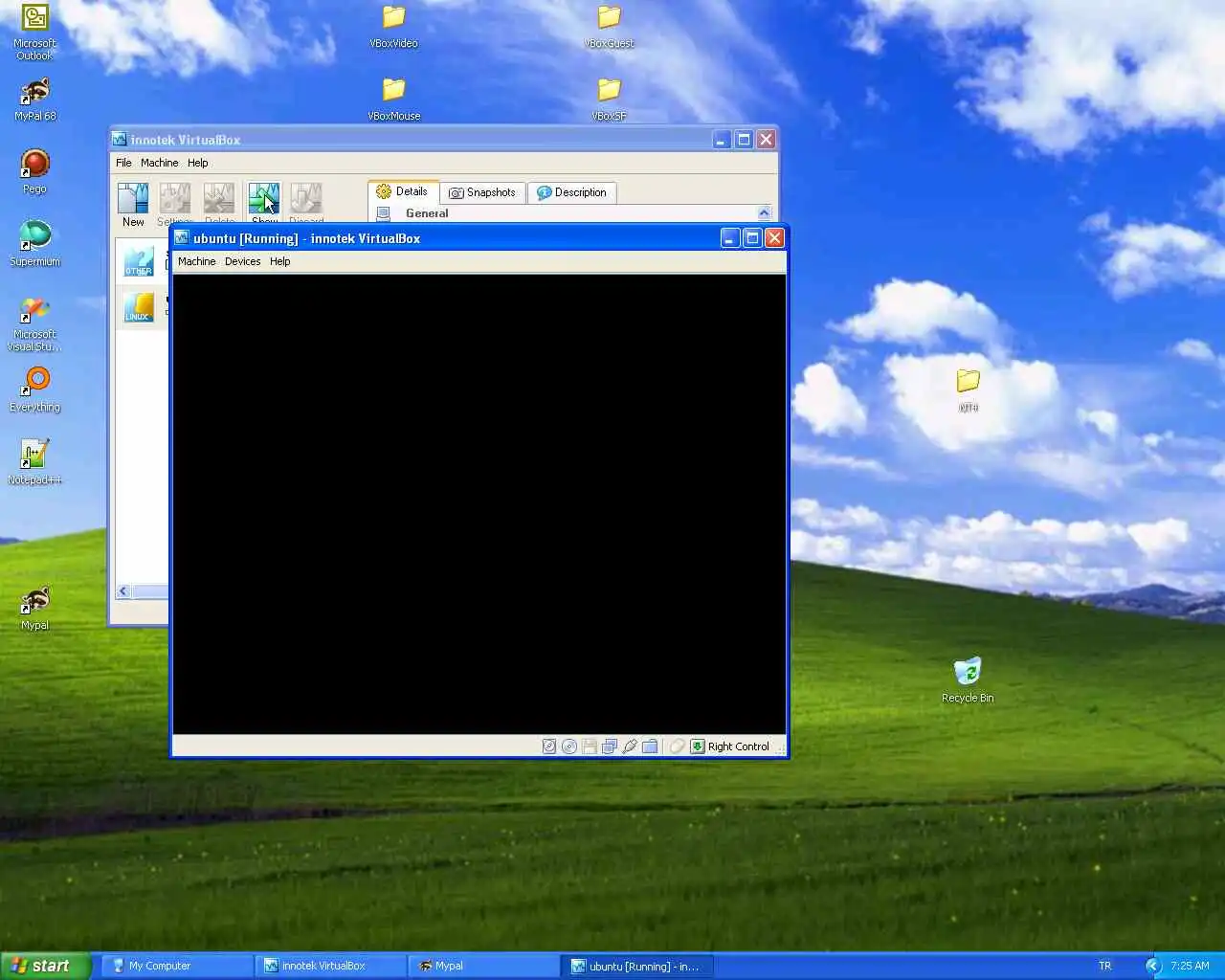Image resolution: width=1225 pixels, height=980 pixels.
Task: Click the CD/DVD indicator in VM status bar
Action: coord(569,746)
